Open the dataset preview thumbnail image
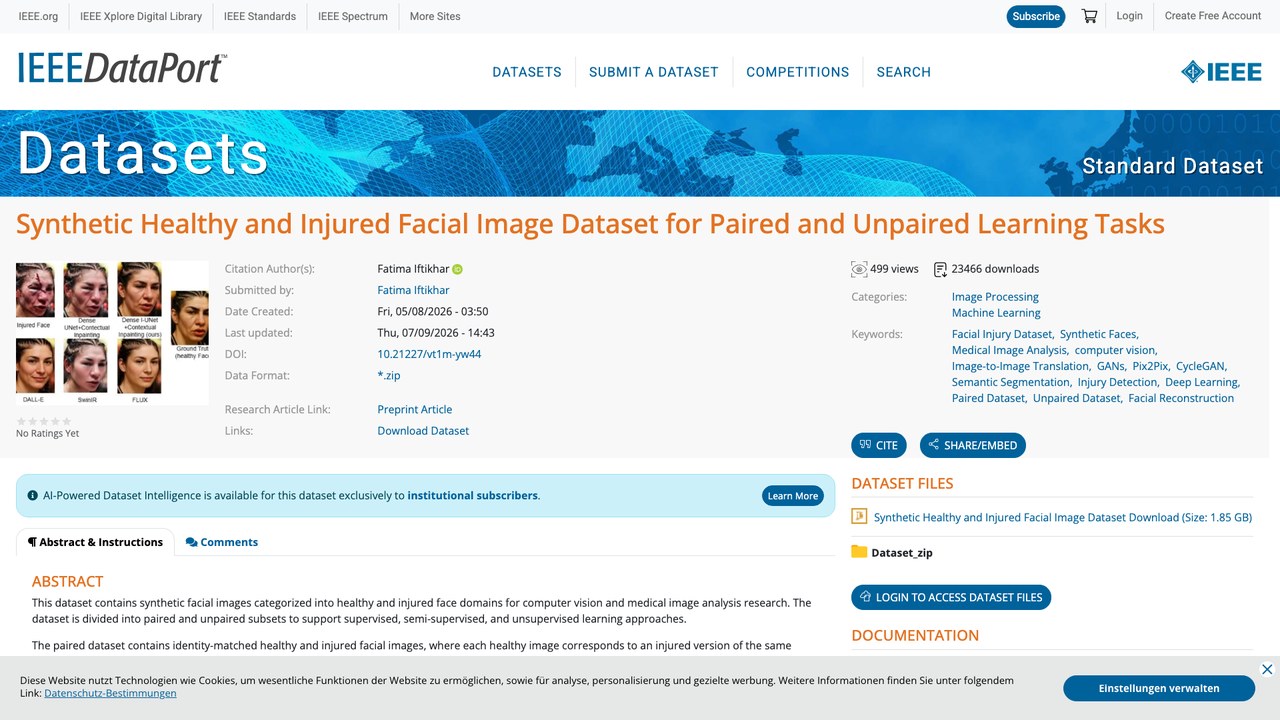 coord(112,333)
